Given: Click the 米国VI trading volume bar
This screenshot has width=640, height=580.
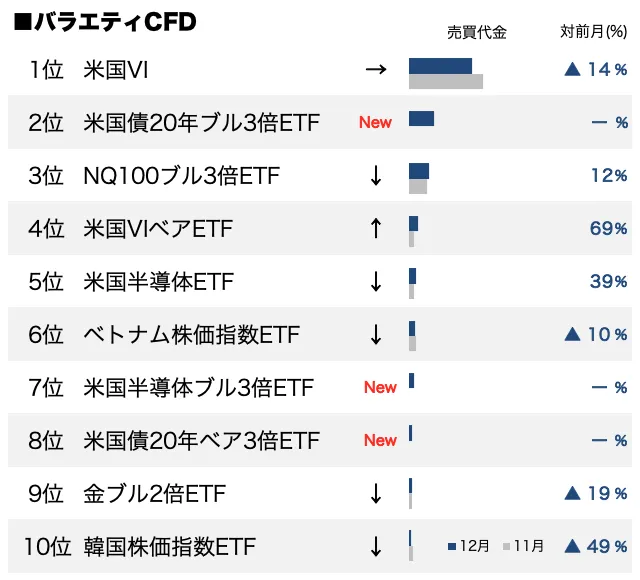Looking at the screenshot, I should click(441, 67).
